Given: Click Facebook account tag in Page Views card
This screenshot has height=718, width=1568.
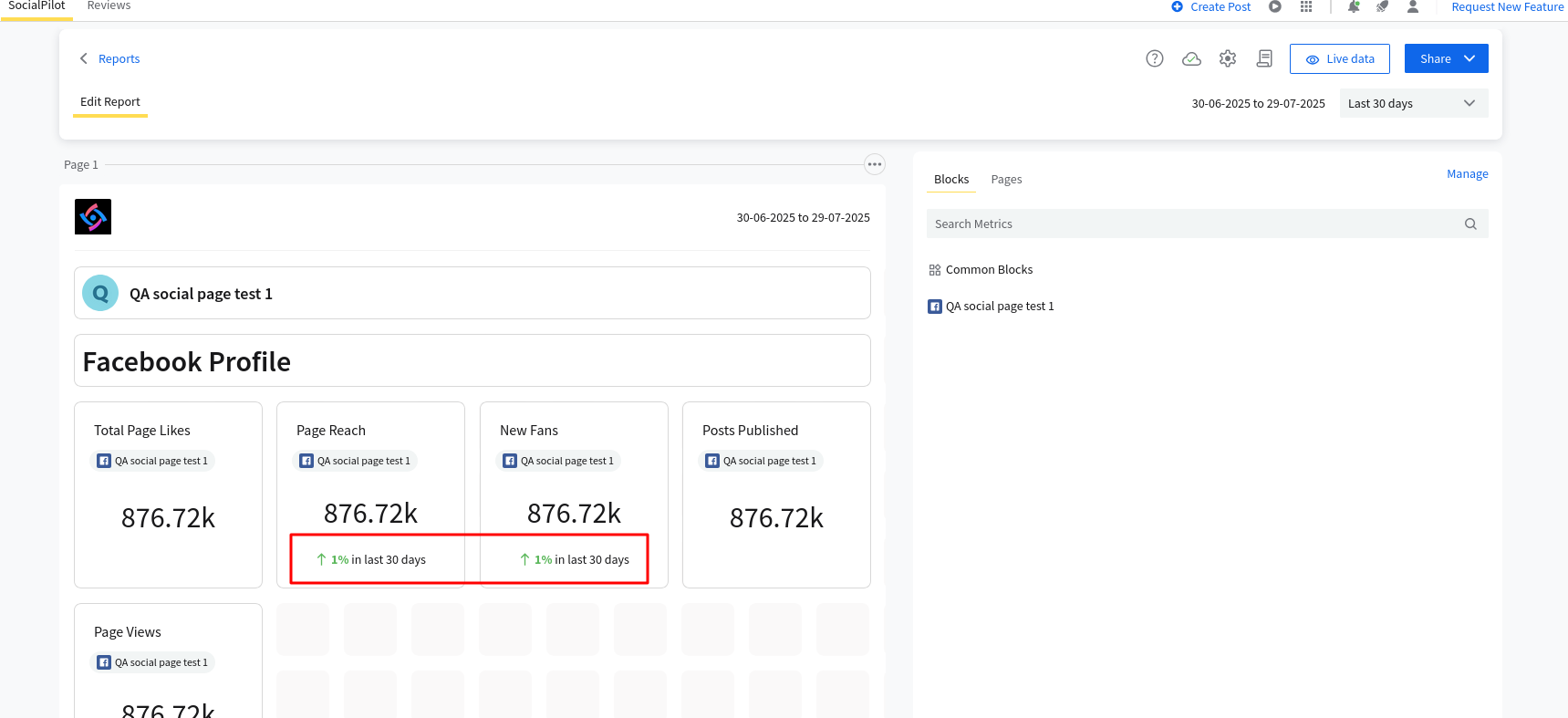Looking at the screenshot, I should click(x=152, y=662).
